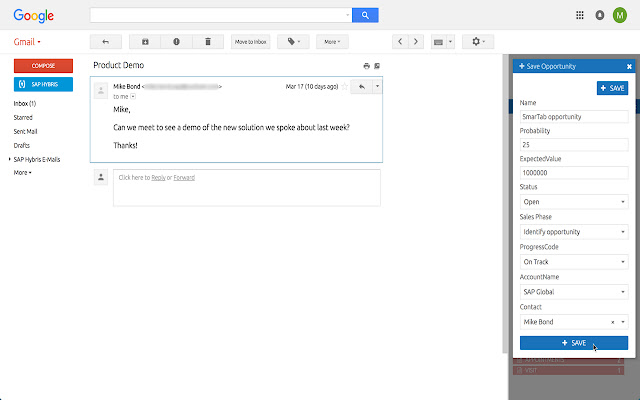Edit the ExpectedValue field 1000000
640x400 pixels.
tap(574, 173)
